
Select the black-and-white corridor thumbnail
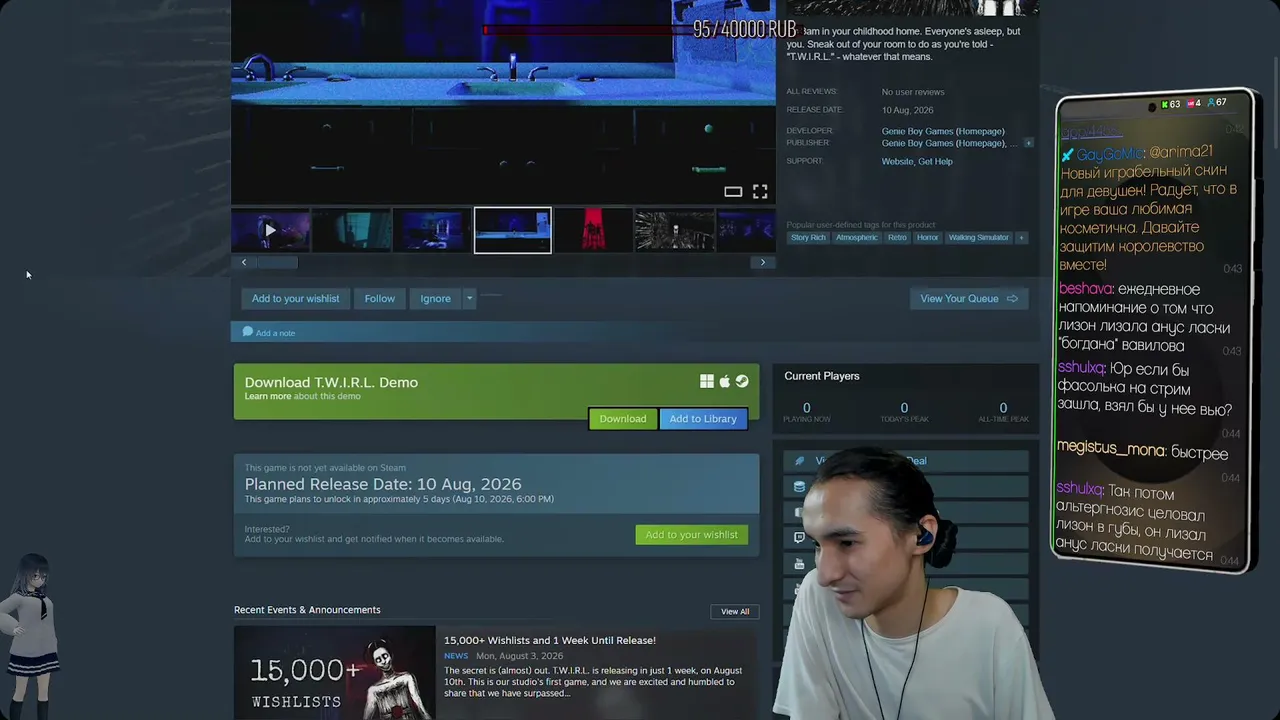point(674,230)
